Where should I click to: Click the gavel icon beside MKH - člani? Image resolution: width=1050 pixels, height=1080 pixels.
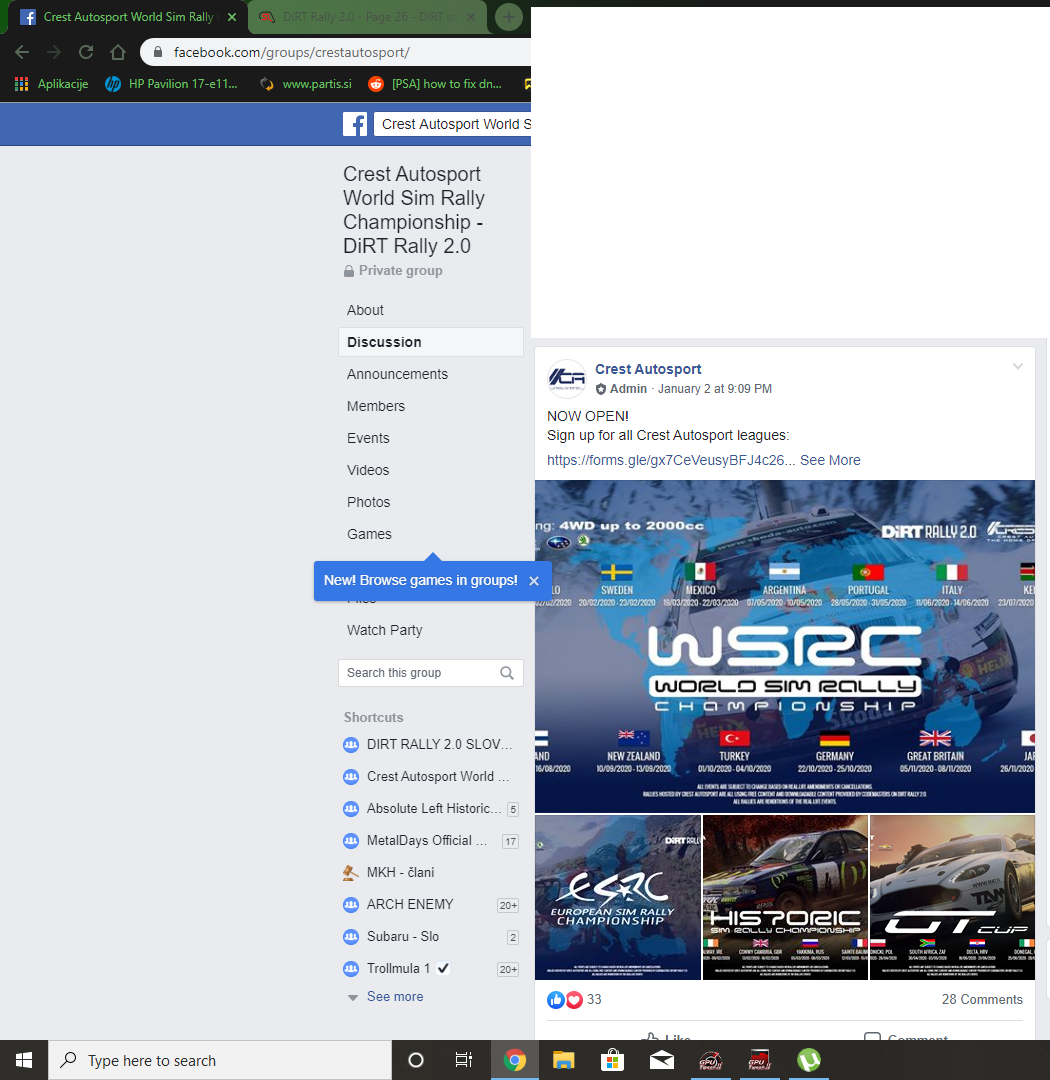tap(351, 873)
